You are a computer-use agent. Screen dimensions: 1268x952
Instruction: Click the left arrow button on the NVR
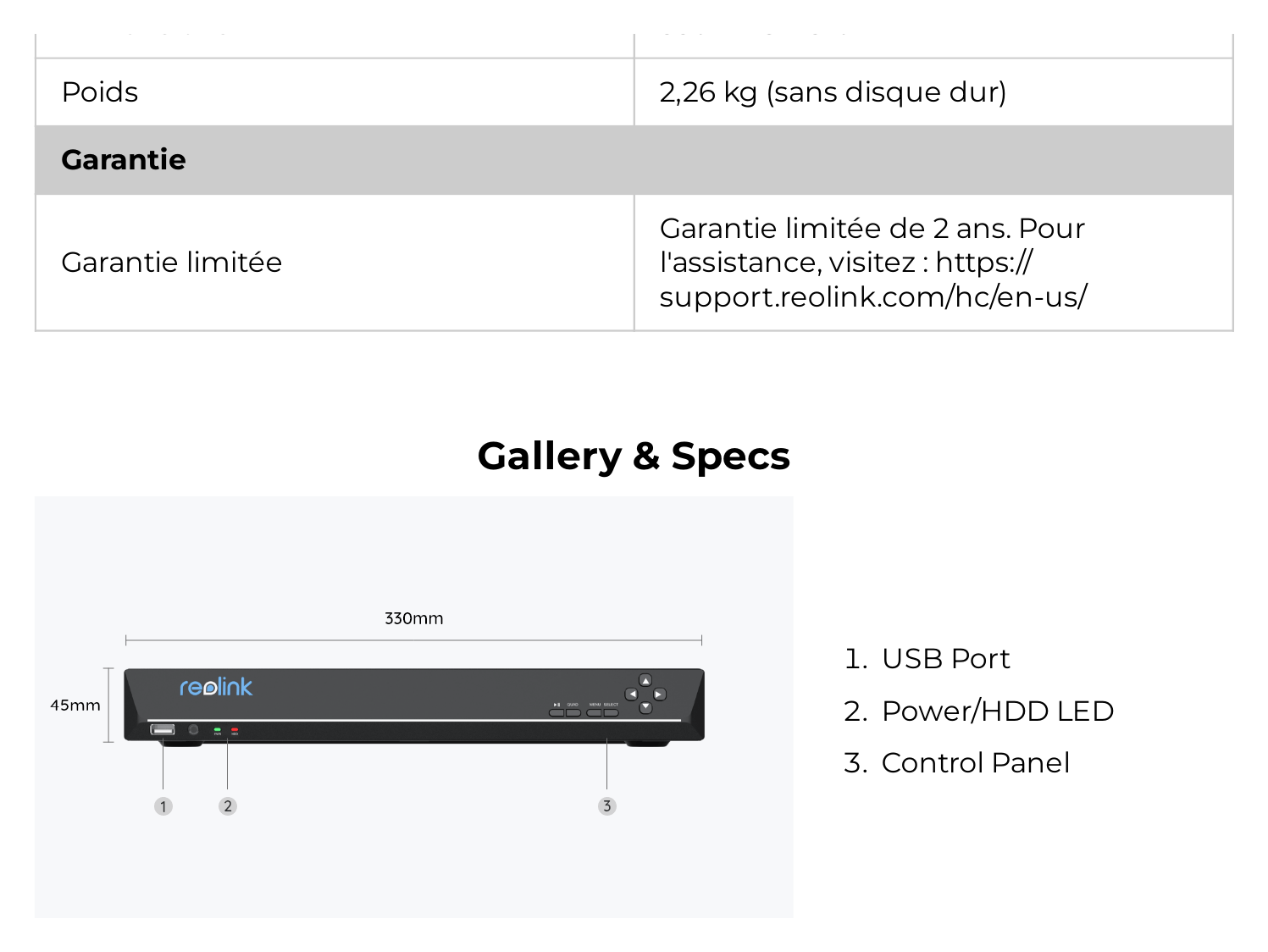pyautogui.click(x=631, y=694)
